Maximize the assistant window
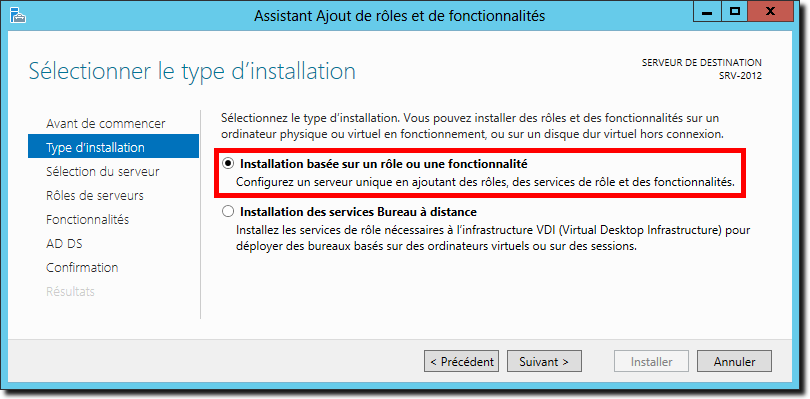 pos(735,11)
